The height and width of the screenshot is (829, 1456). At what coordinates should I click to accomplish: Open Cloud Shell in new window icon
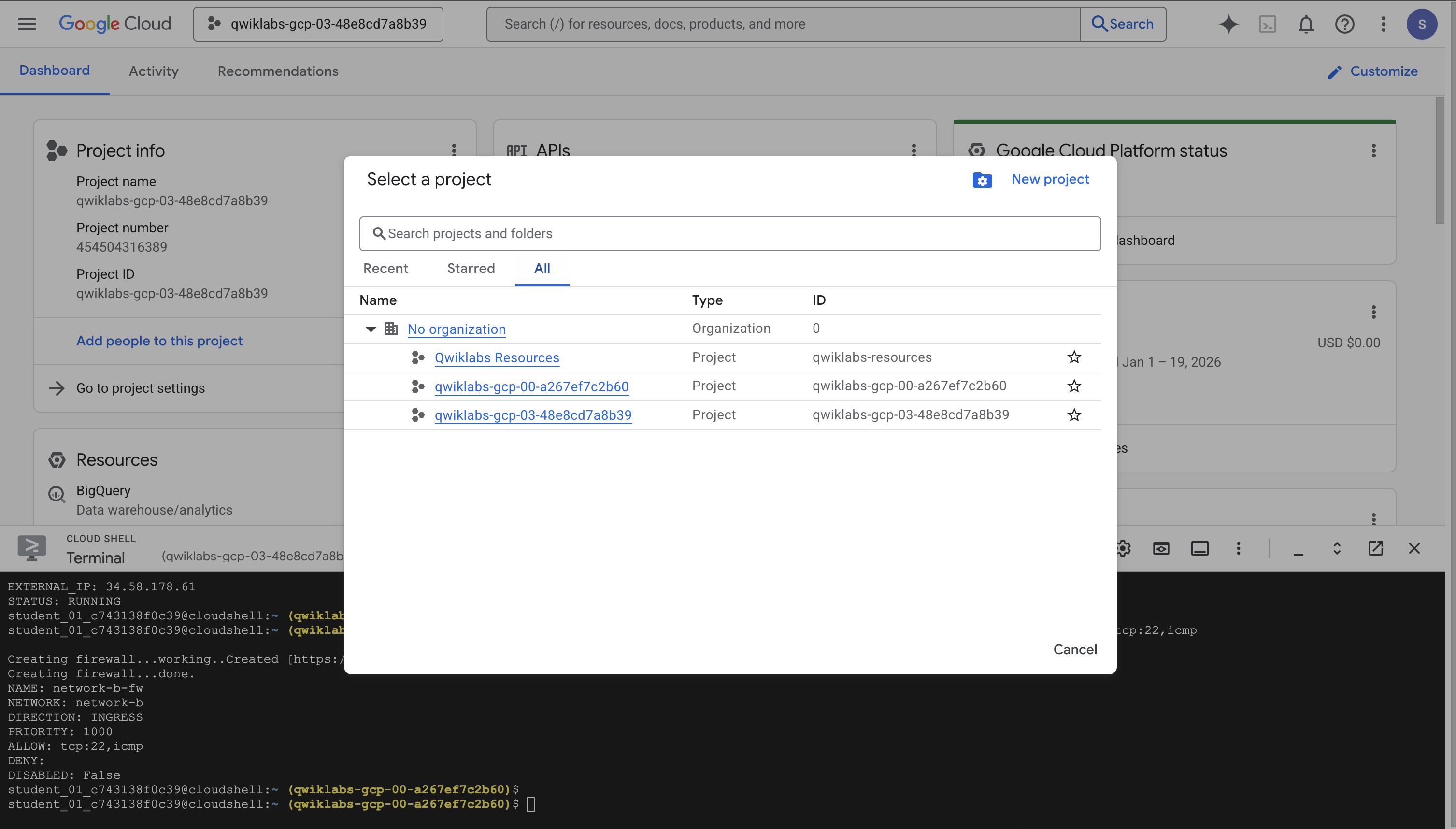point(1376,548)
